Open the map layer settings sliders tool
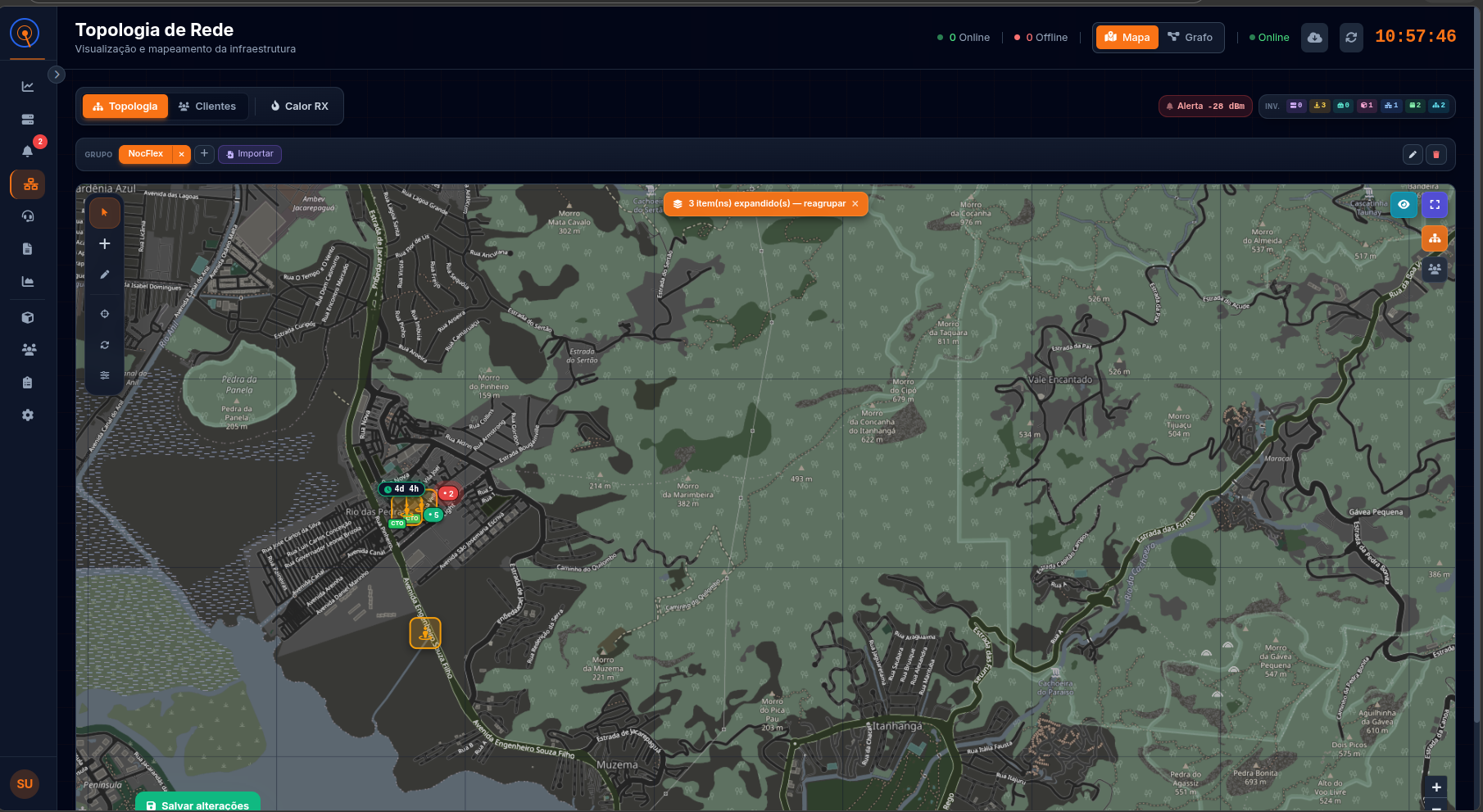This screenshot has height=812, width=1483. [x=104, y=375]
